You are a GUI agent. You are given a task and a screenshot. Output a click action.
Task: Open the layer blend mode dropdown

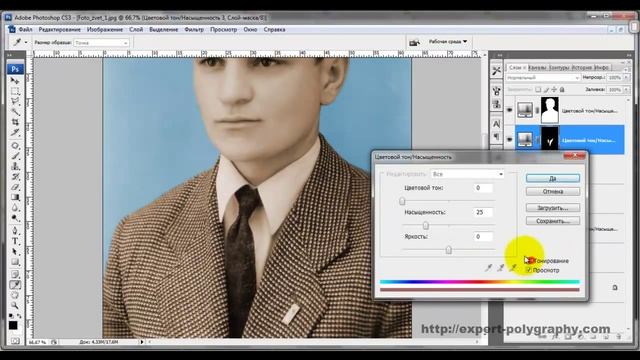point(543,78)
